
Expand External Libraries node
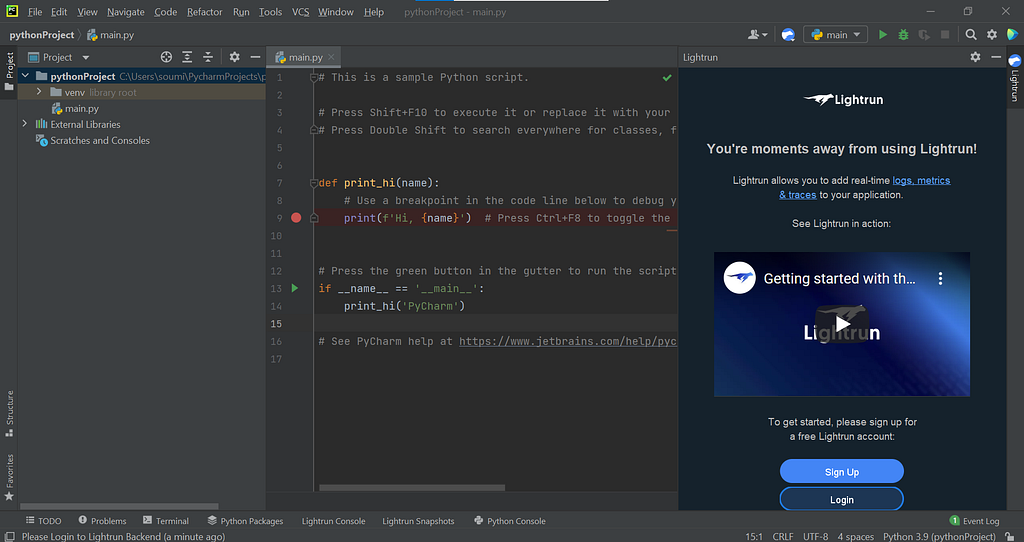coord(25,124)
